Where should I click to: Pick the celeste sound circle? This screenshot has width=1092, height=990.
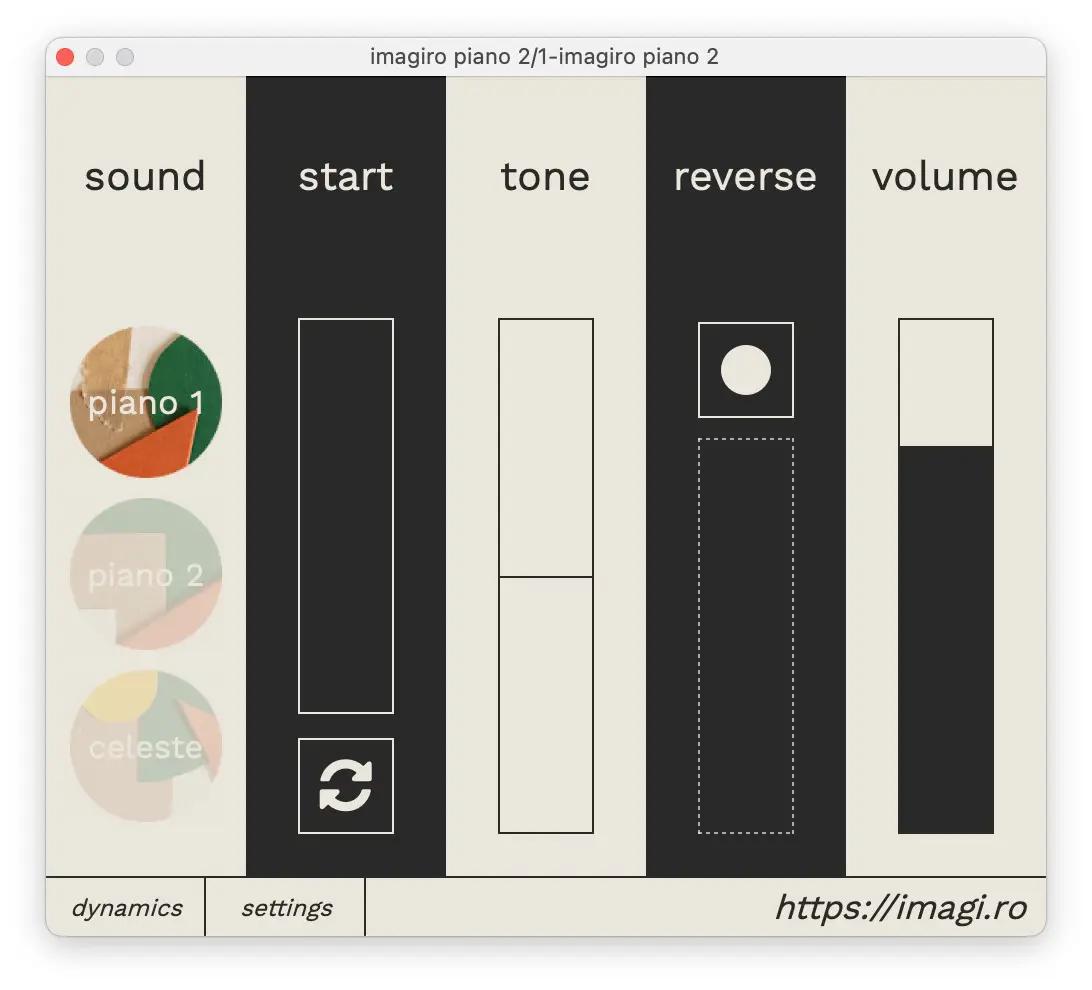(146, 746)
